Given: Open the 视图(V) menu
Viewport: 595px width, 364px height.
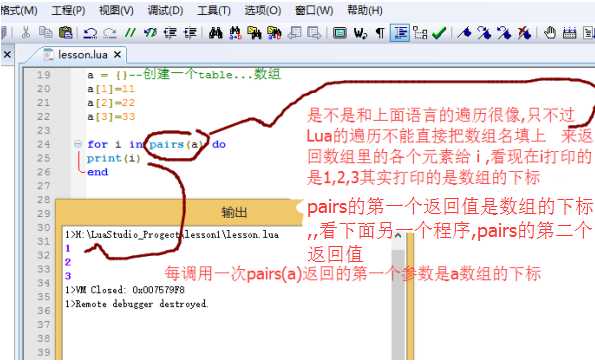Looking at the screenshot, I should point(116,10).
